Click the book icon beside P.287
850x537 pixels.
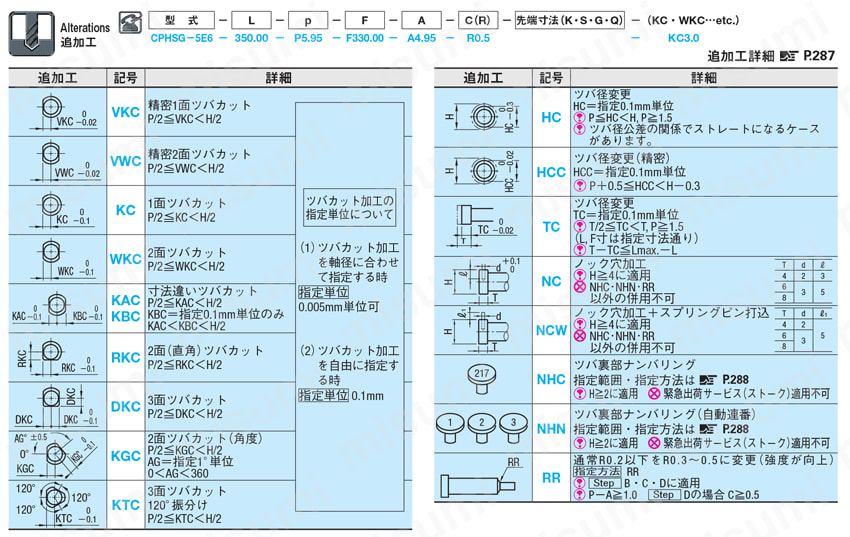point(789,56)
